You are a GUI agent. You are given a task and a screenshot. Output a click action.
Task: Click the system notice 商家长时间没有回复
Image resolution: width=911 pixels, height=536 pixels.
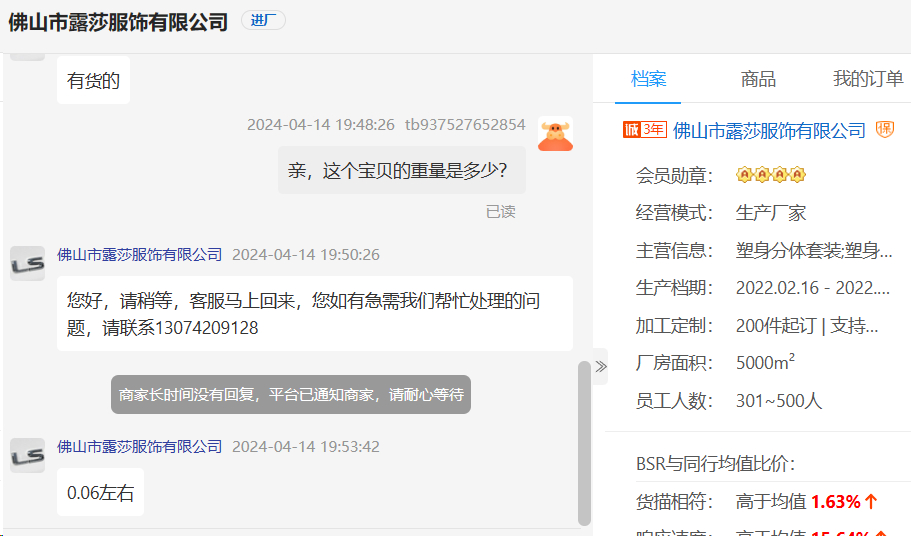[291, 395]
